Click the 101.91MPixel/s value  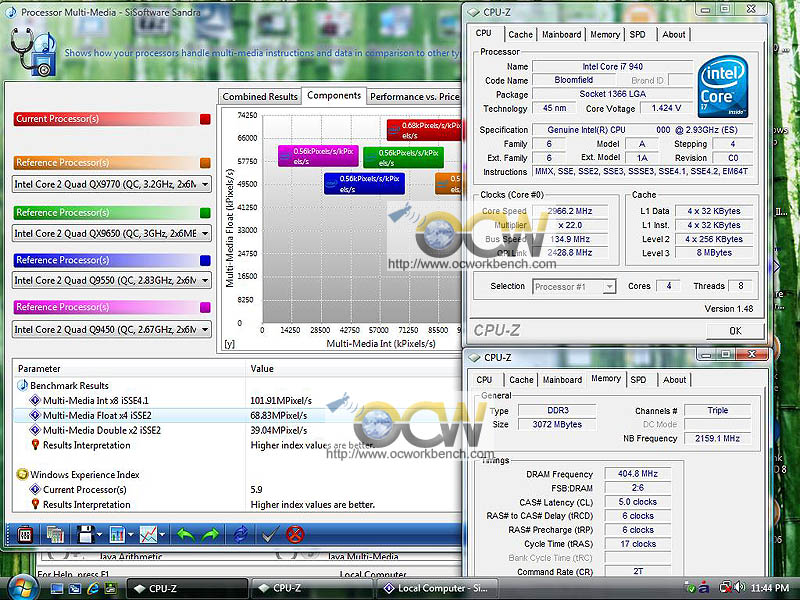(x=281, y=401)
